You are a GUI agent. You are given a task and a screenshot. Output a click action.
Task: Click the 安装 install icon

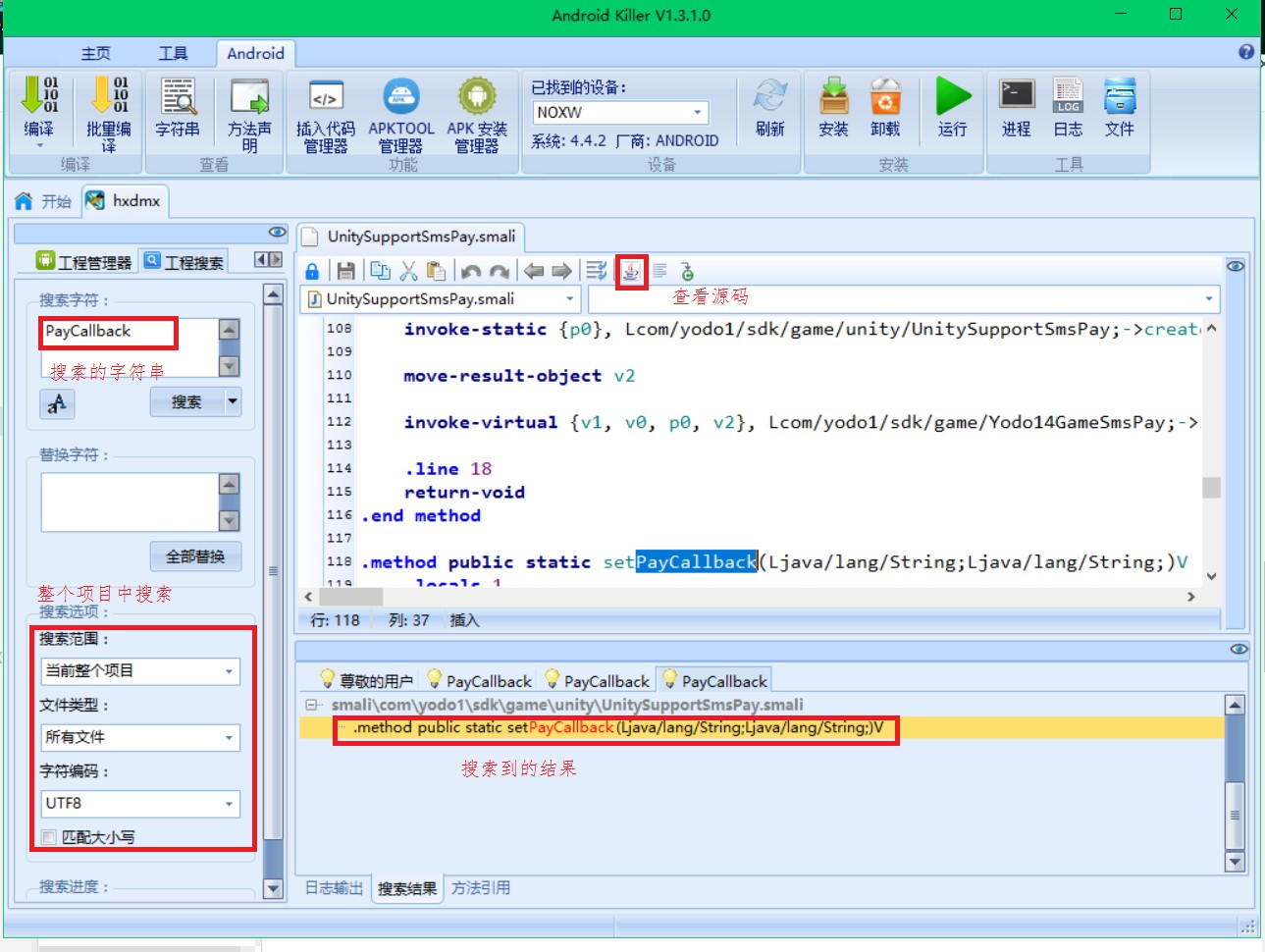pos(833,96)
